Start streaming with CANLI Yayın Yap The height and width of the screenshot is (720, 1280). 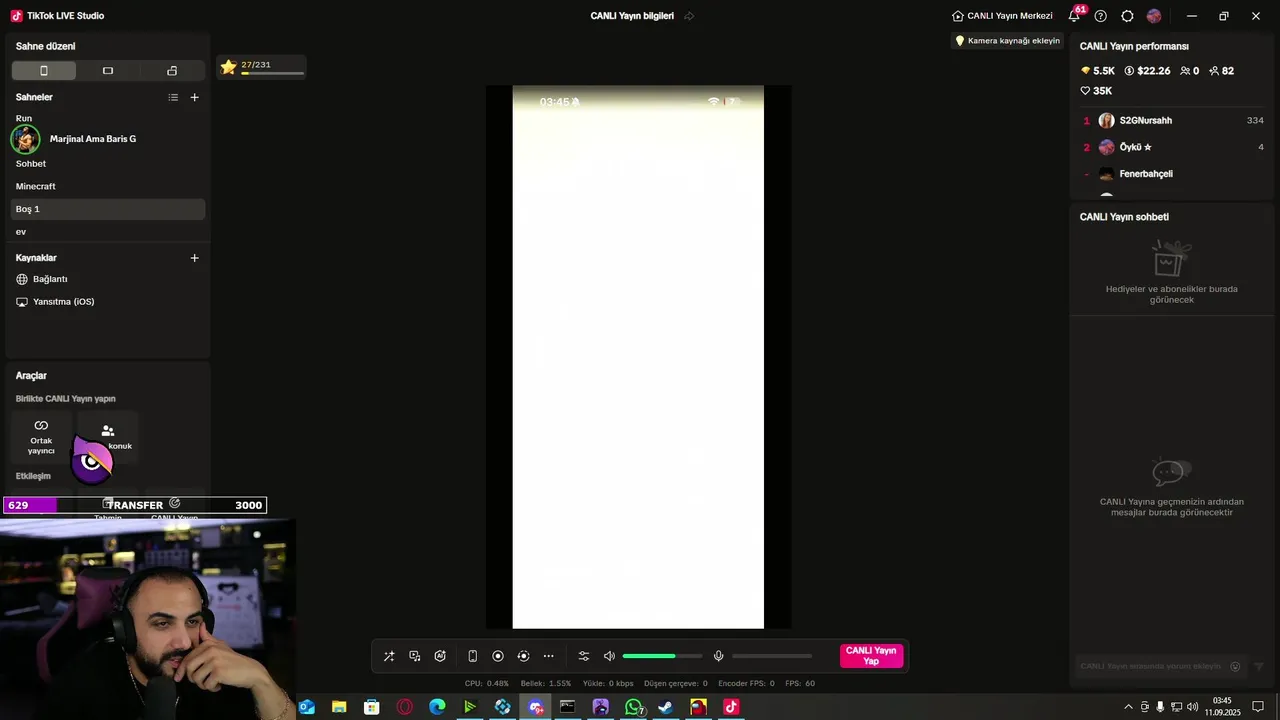[871, 656]
